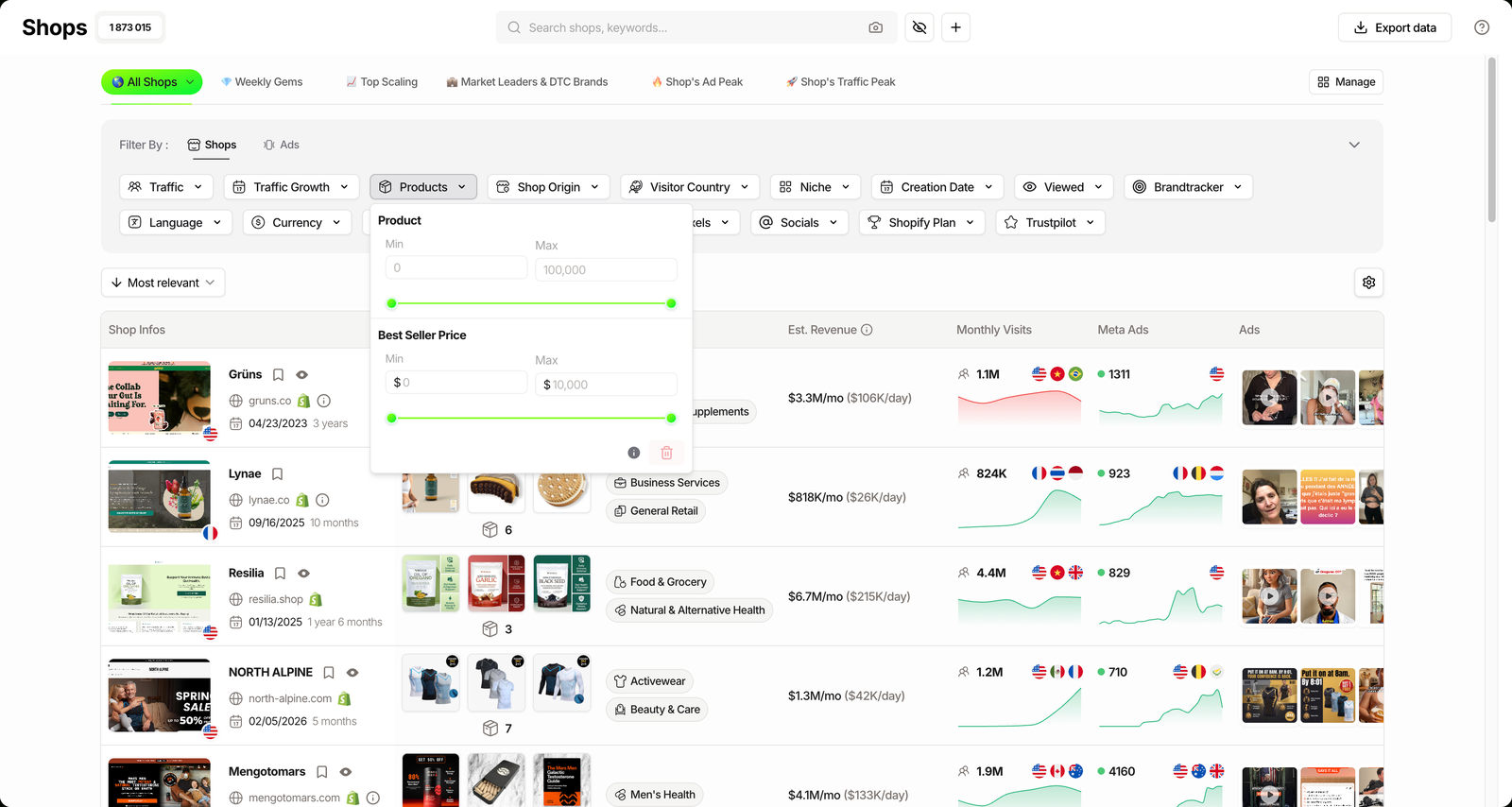1512x807 pixels.
Task: Click info icon beside lynae.co
Action: tap(322, 500)
